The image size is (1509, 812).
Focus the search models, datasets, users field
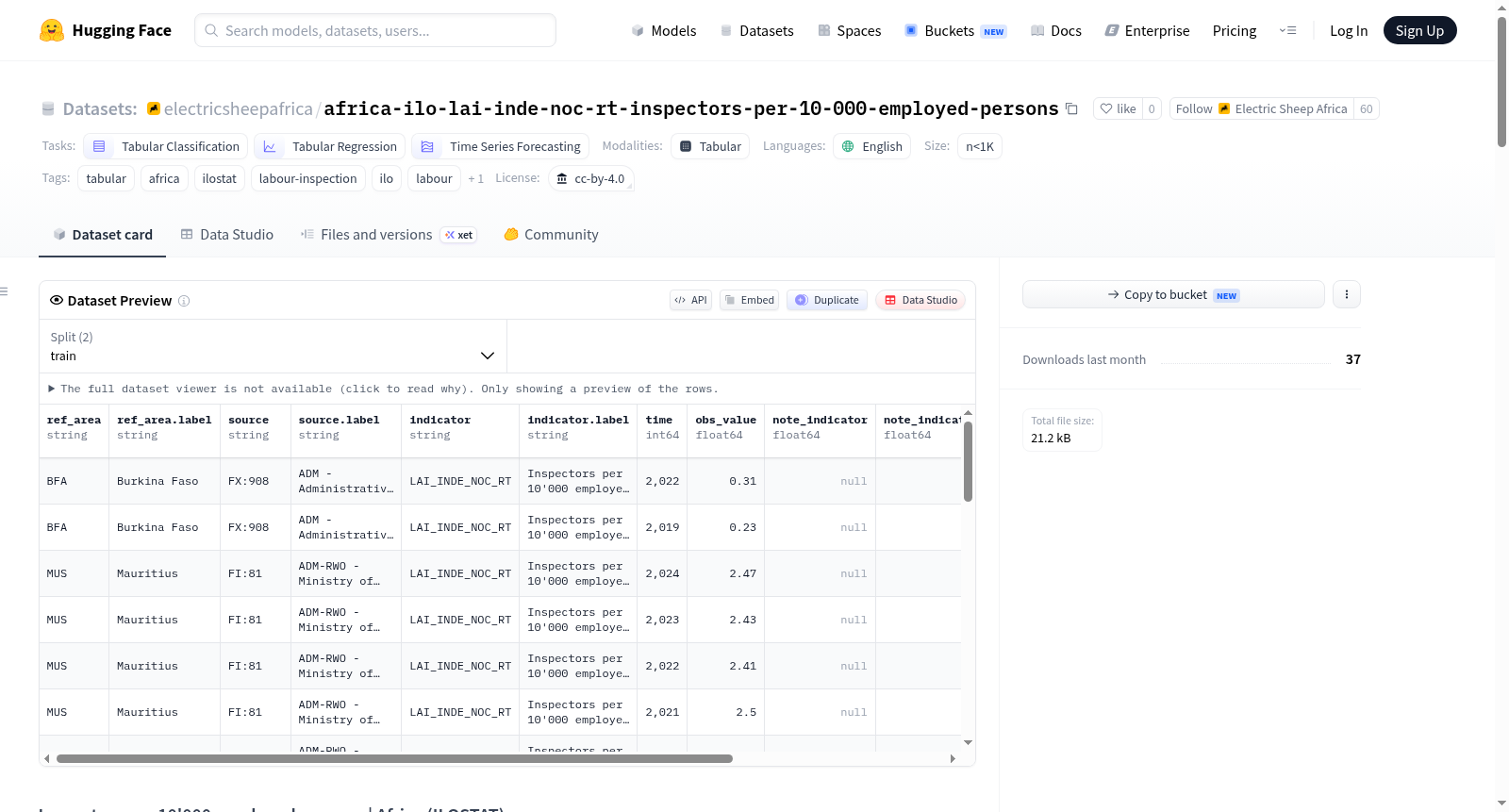tap(375, 30)
